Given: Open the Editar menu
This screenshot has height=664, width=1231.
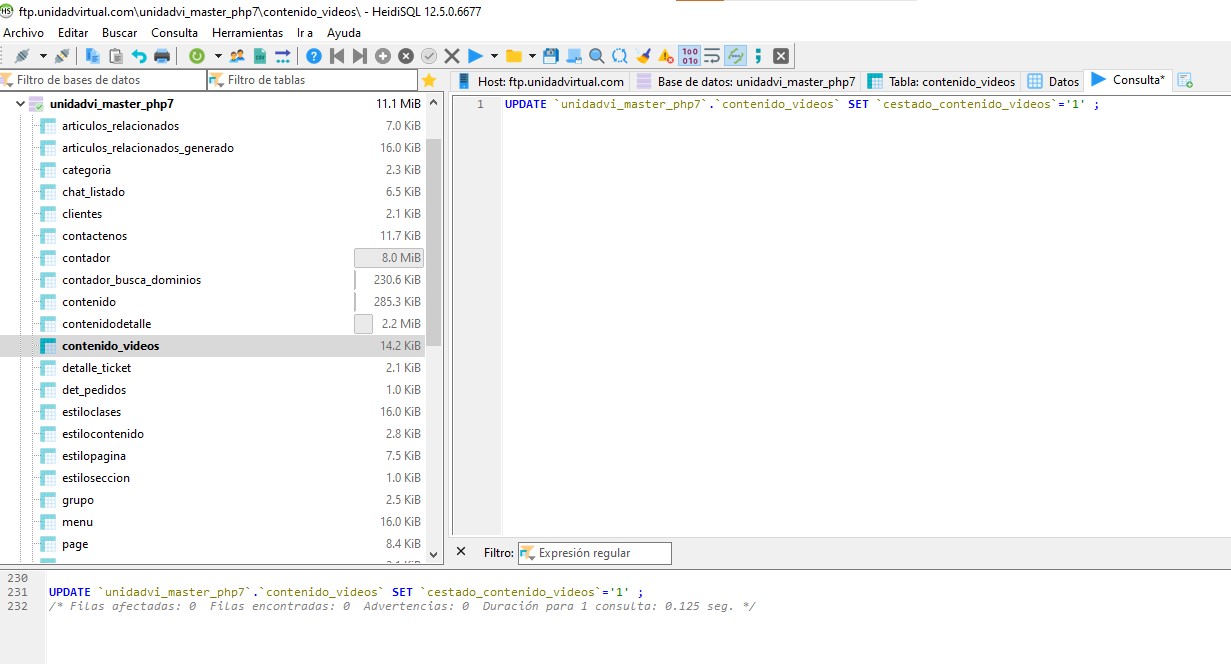Looking at the screenshot, I should pos(73,33).
